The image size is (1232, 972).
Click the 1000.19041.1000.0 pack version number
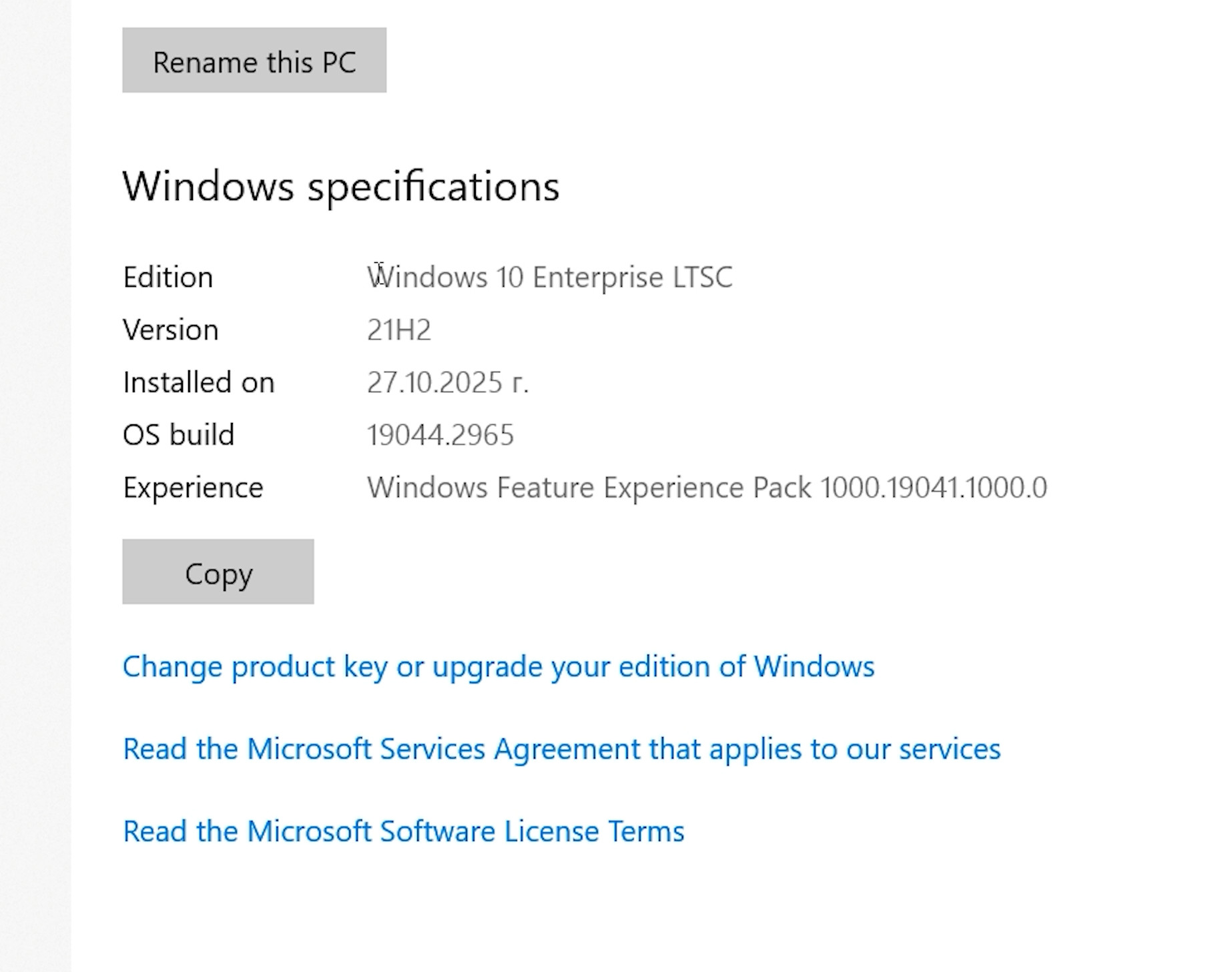click(x=933, y=488)
